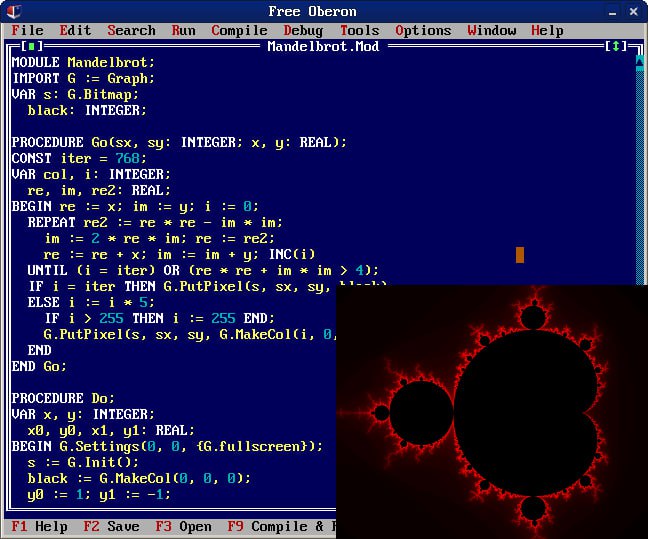This screenshot has height=539, width=648.
Task: Click F2 Save in the status bar
Action: [x=111, y=527]
